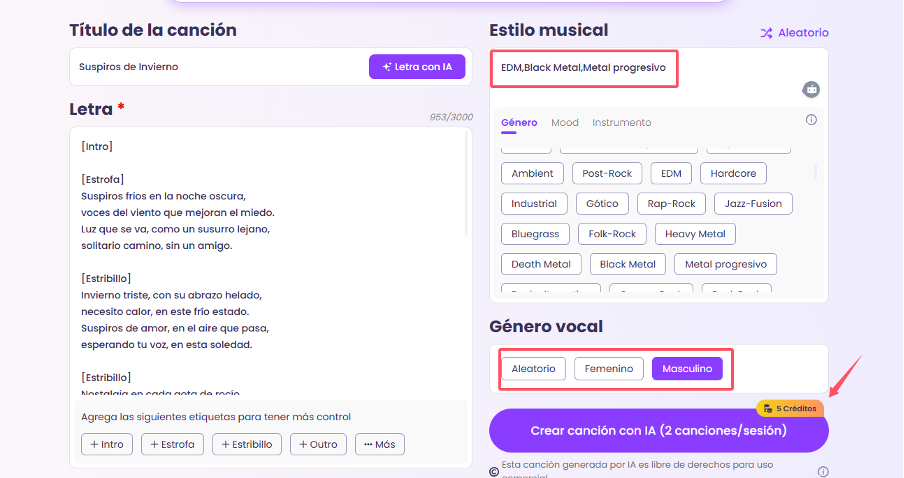Click the genre list scrollbar
The width and height of the screenshot is (904, 478).
tap(816, 170)
